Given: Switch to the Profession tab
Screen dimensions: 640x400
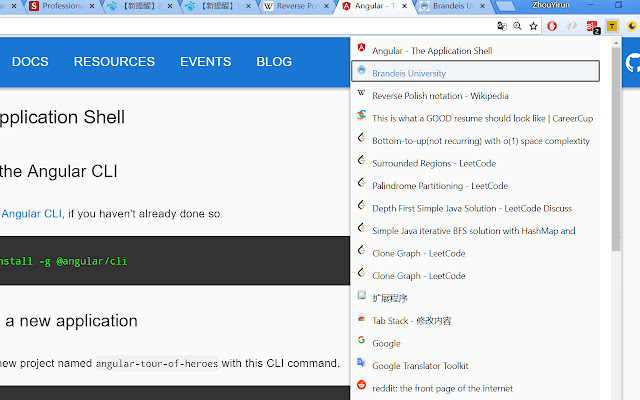Looking at the screenshot, I should (61, 6).
